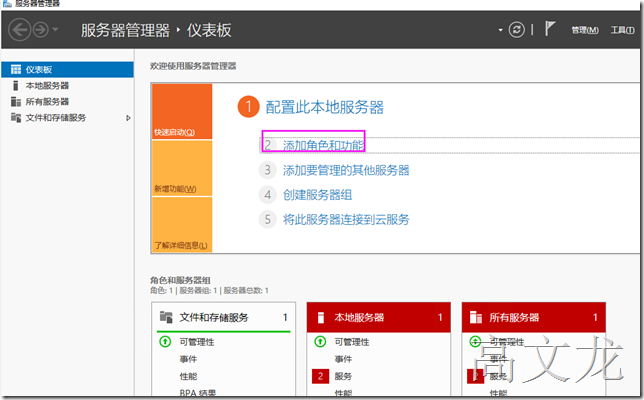Click the 所有服务器 sidebar icon

[x=16, y=101]
